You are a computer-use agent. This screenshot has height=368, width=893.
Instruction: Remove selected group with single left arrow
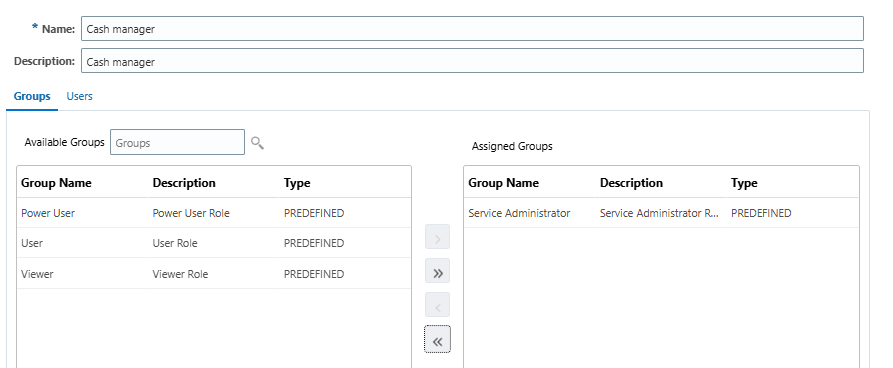click(437, 305)
